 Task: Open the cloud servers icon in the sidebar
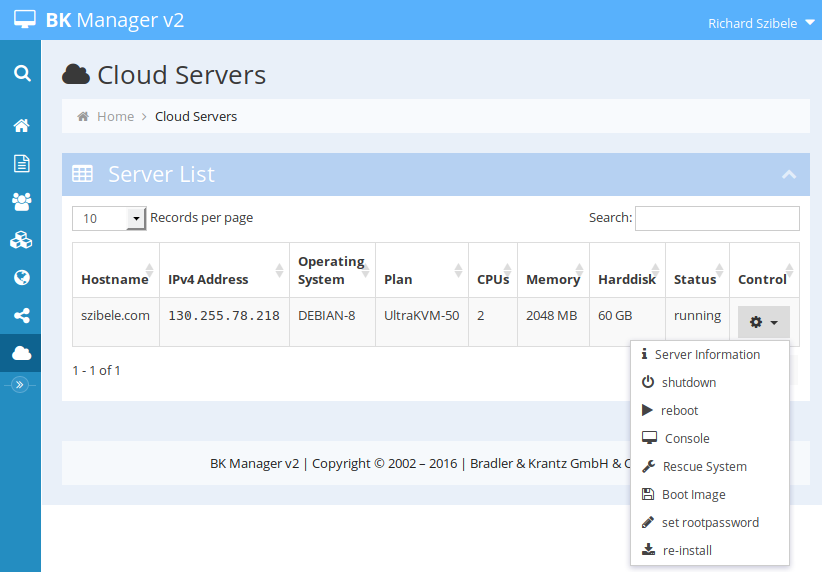tap(21, 353)
